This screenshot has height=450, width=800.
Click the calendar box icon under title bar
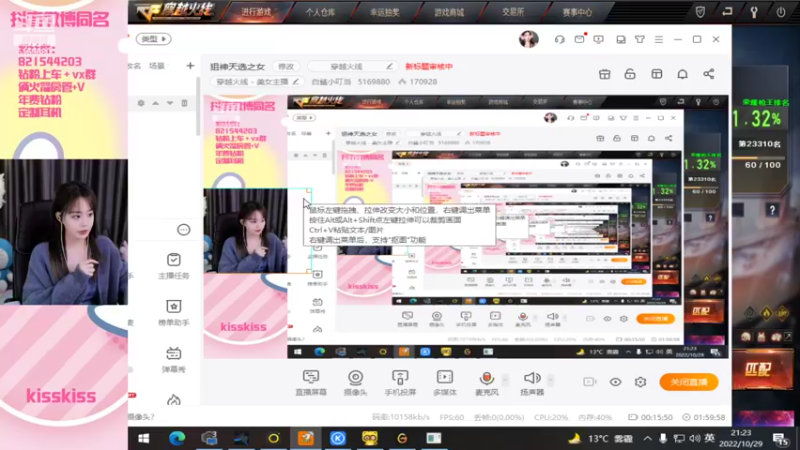(x=605, y=74)
